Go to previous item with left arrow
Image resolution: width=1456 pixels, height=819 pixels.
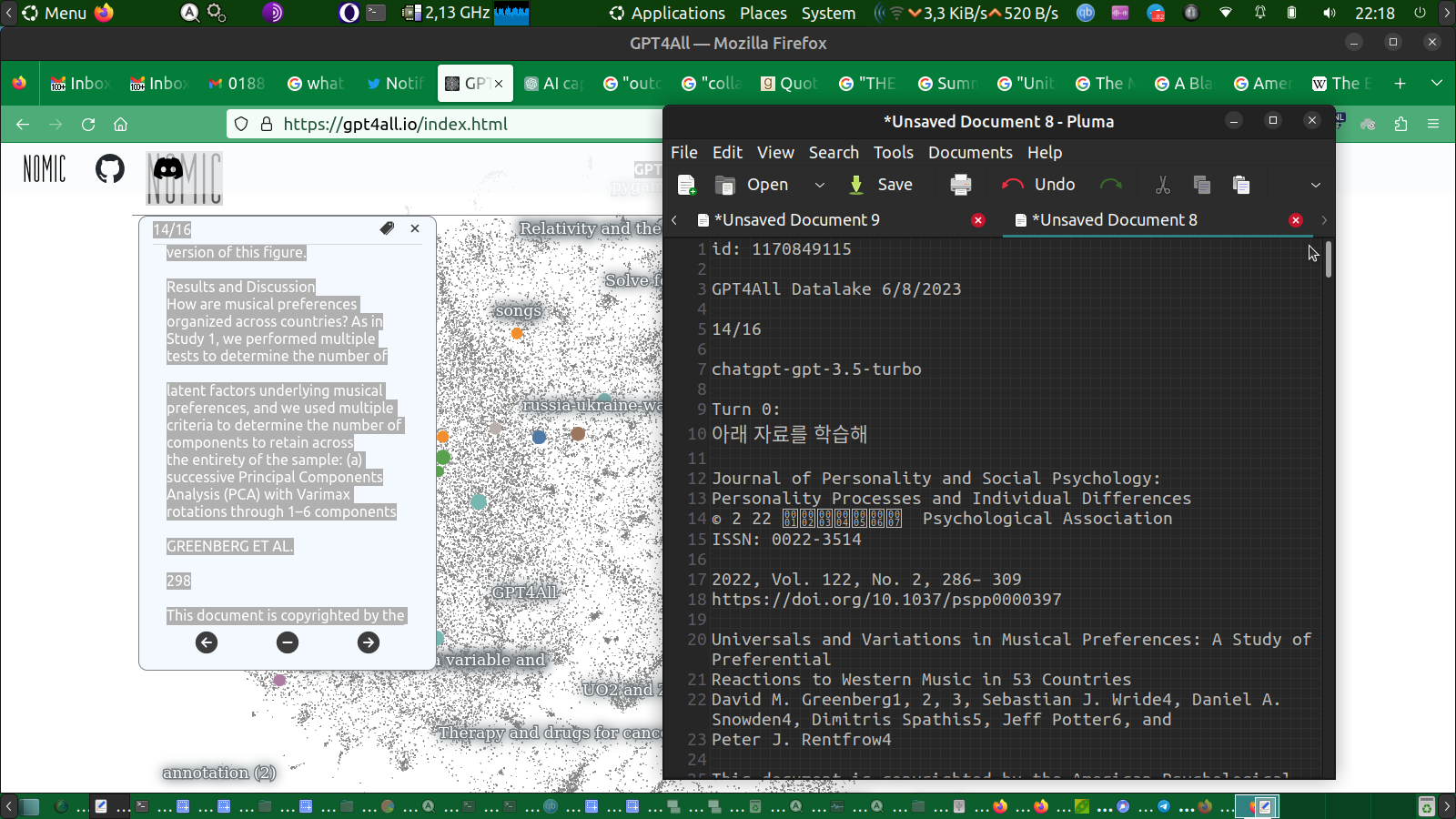click(x=207, y=642)
